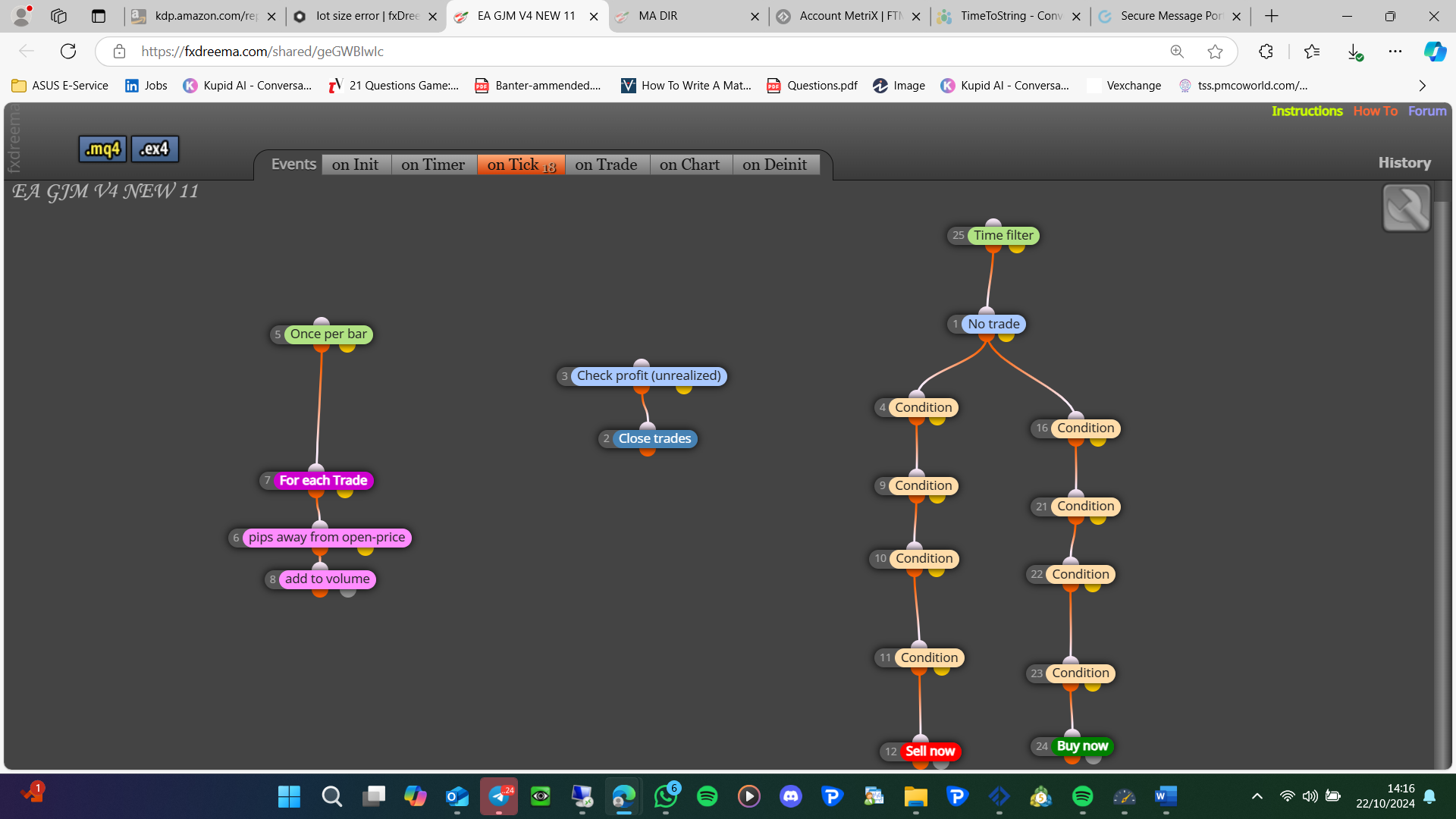This screenshot has height=819, width=1456.
Task: Select the Time filter block 25
Action: 1003,235
